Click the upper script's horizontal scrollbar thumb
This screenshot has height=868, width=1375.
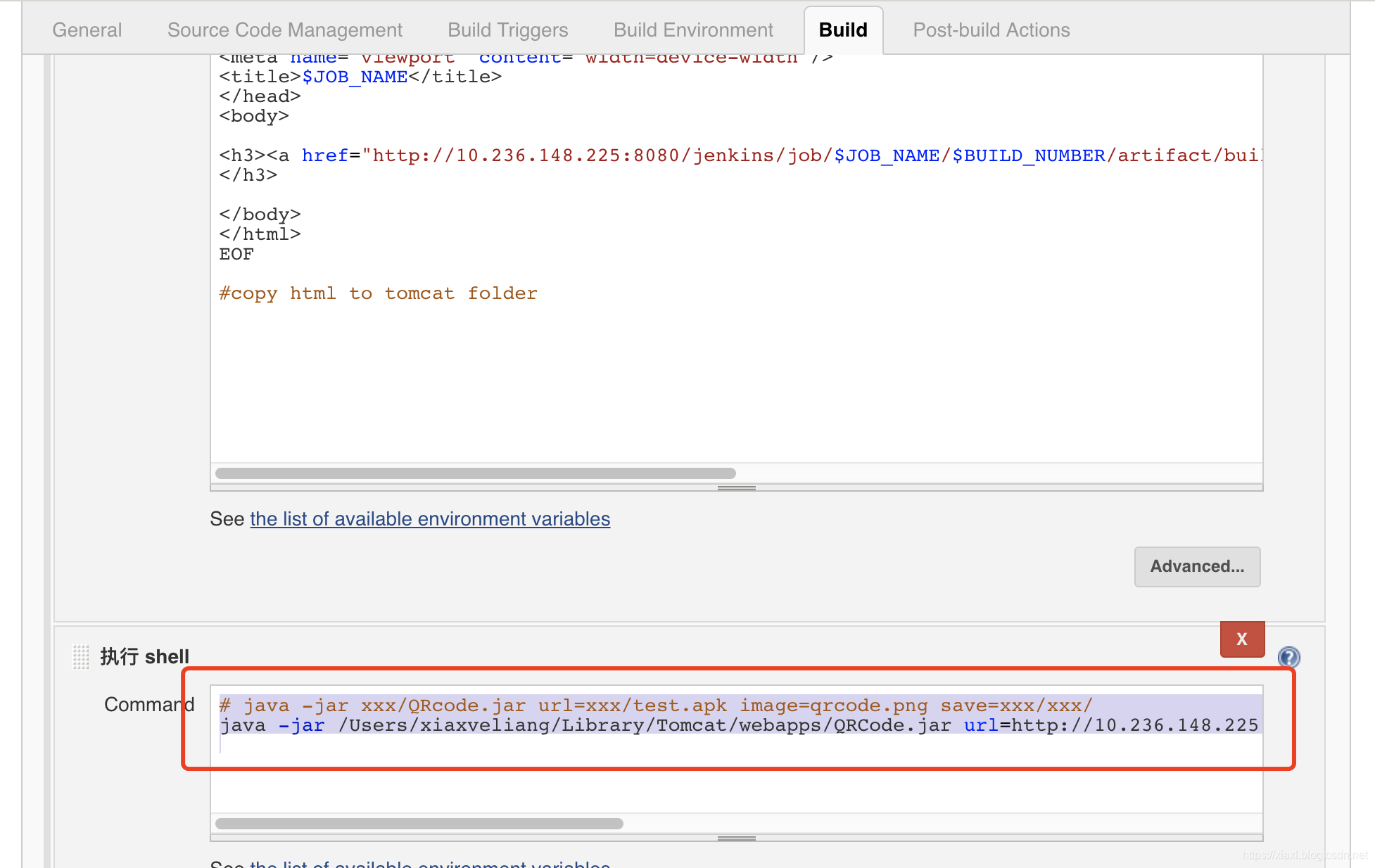(475, 473)
